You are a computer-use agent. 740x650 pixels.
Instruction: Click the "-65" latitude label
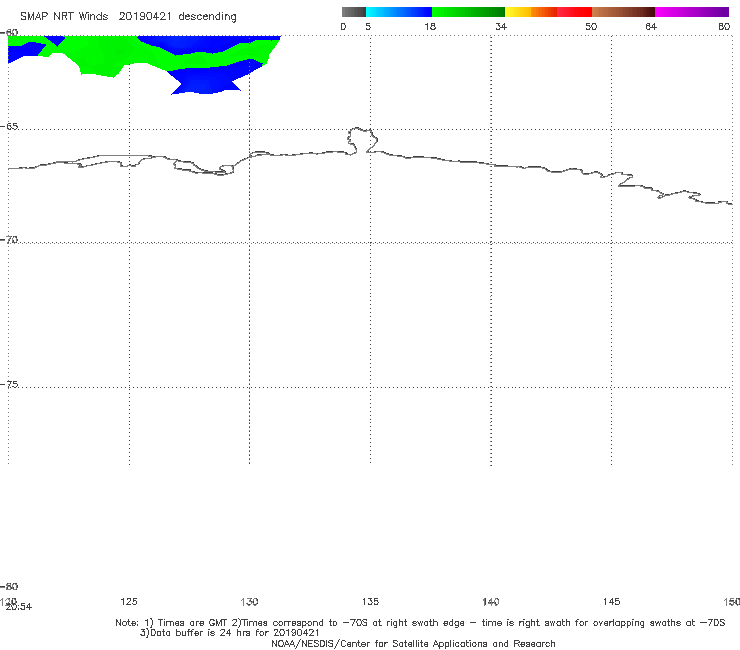click(x=9, y=127)
